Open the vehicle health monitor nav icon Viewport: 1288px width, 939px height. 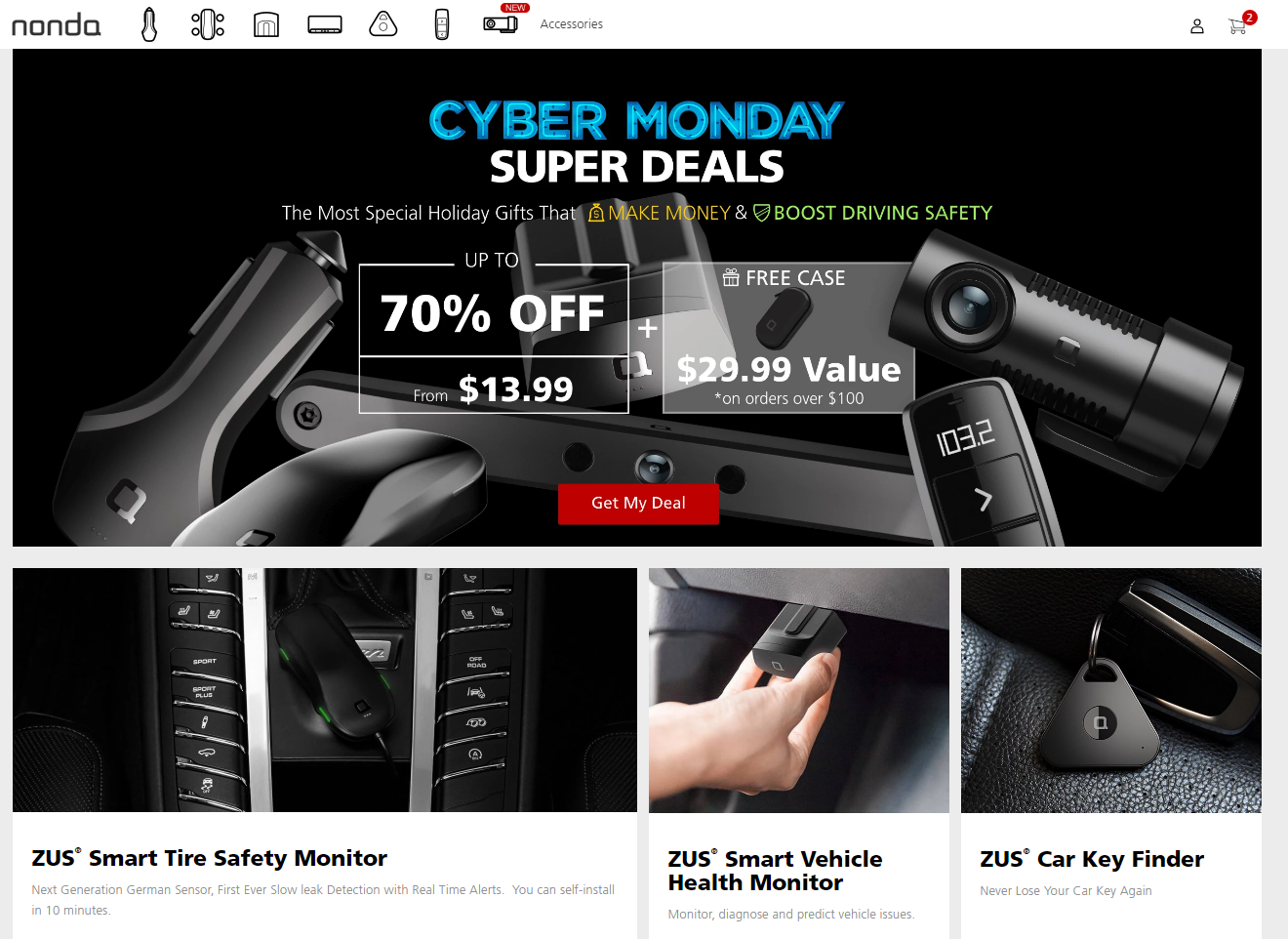point(266,24)
